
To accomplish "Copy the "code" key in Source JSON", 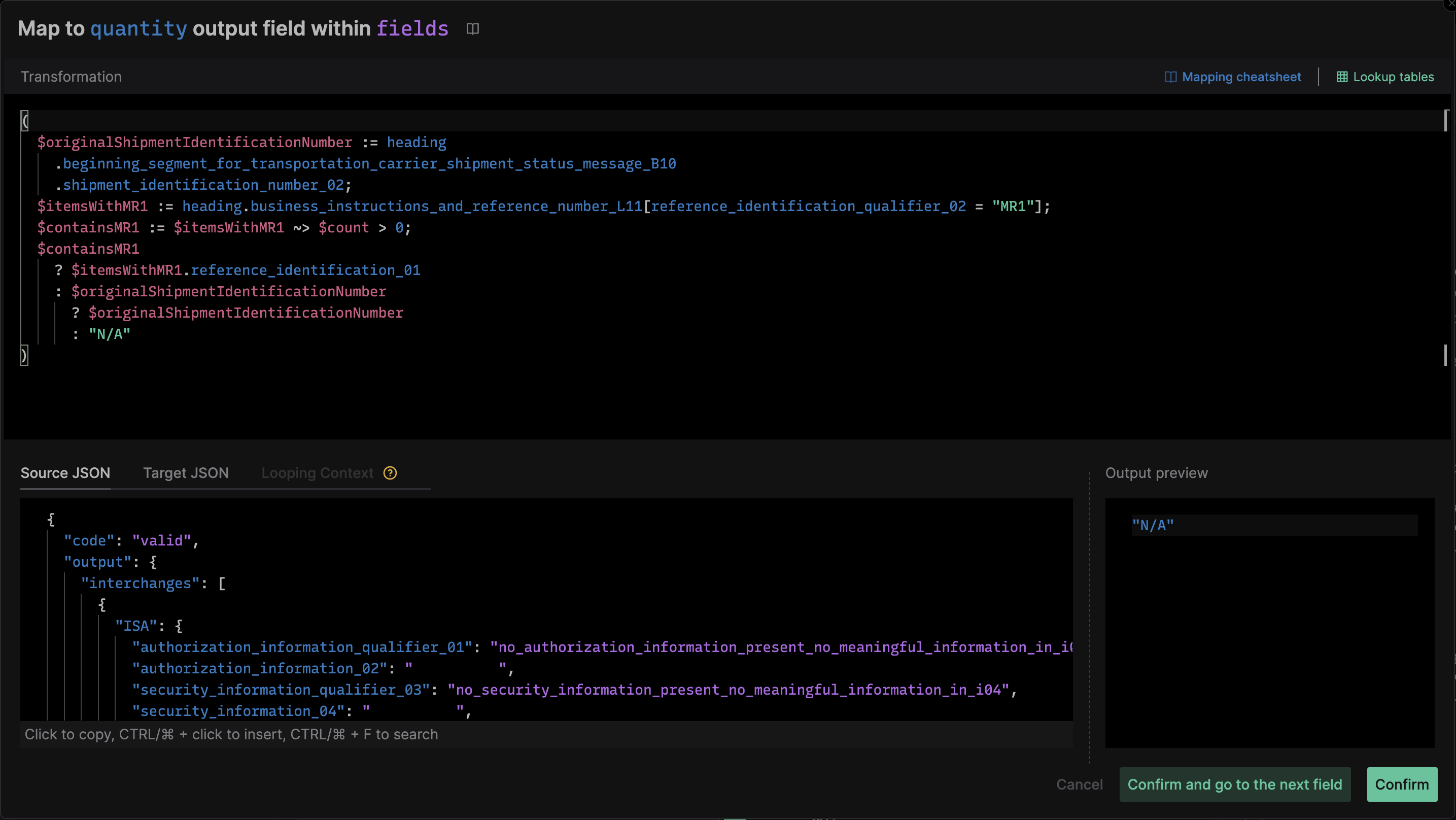I will tap(89, 540).
